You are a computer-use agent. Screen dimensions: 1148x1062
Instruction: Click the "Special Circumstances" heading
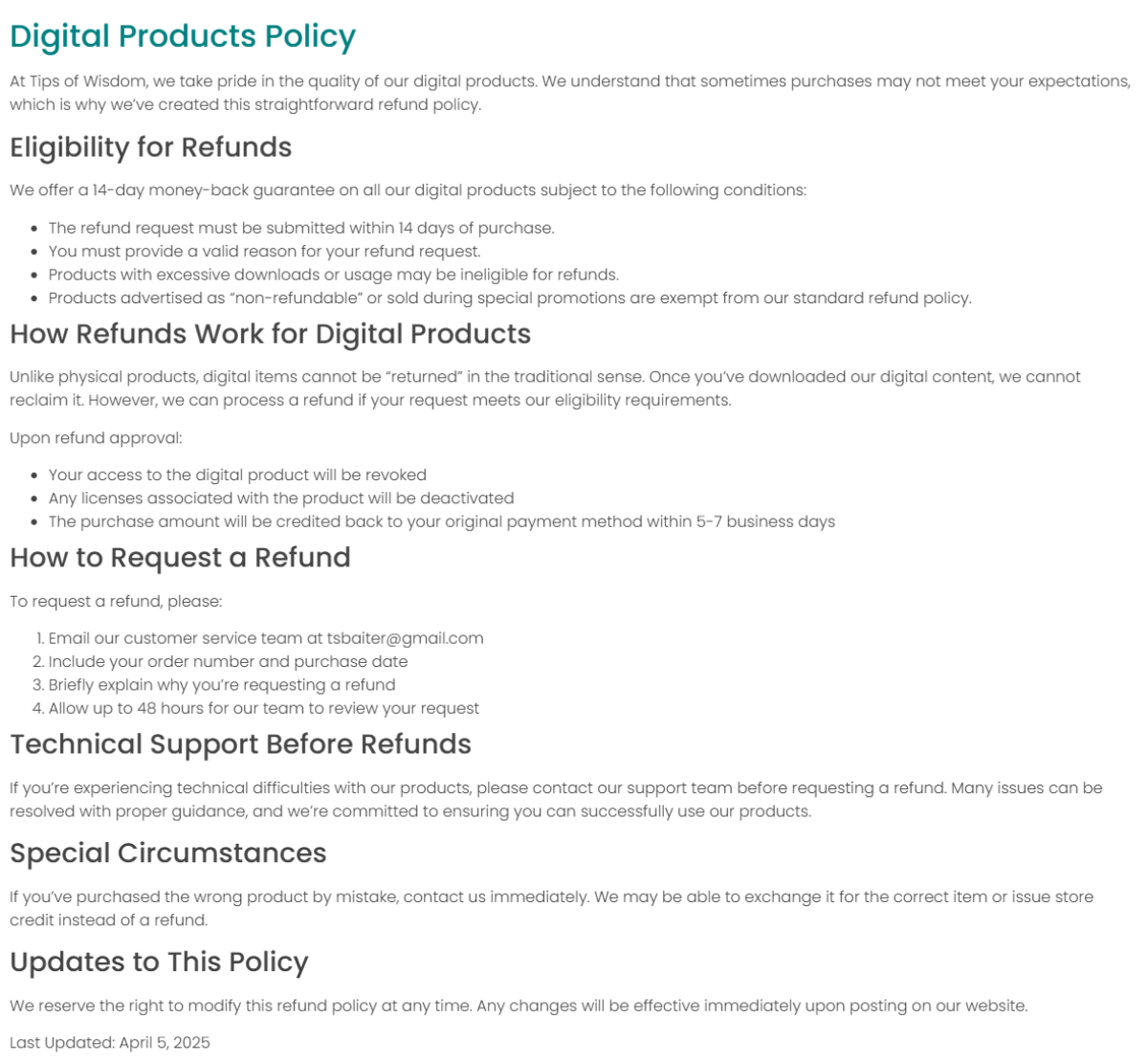[x=168, y=853]
